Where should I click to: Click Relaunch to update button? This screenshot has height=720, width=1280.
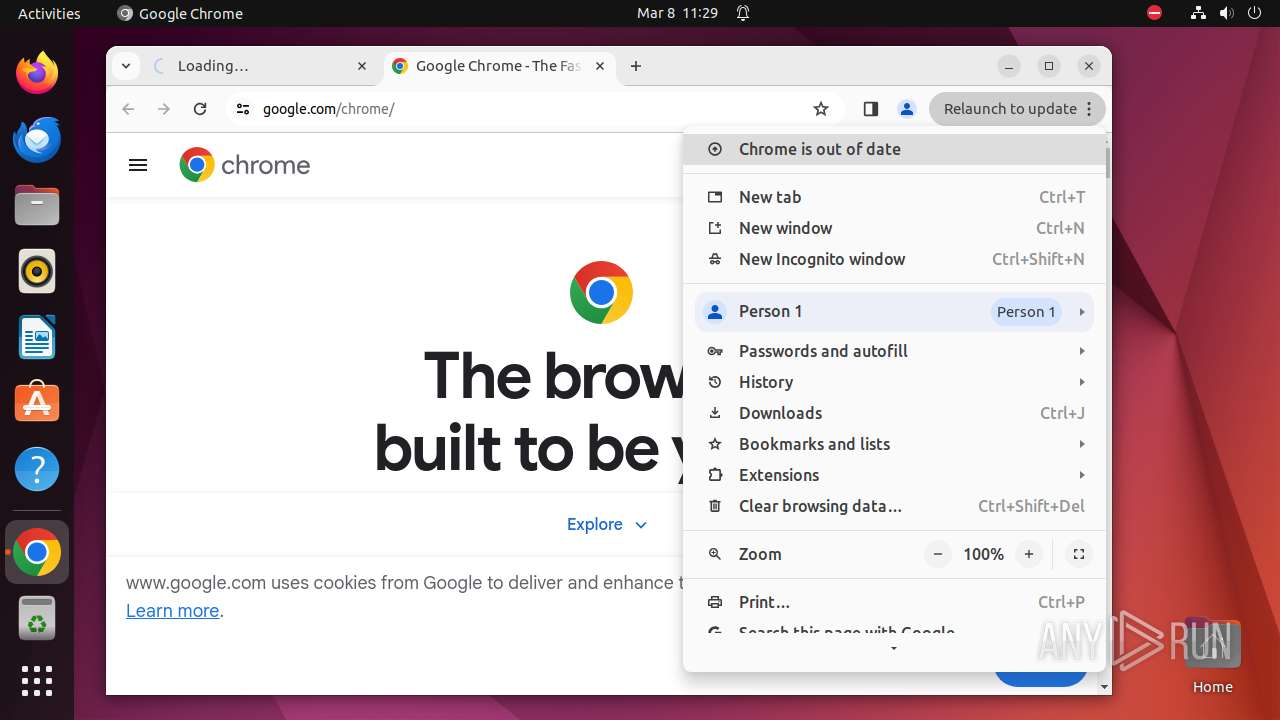pyautogui.click(x=1017, y=109)
